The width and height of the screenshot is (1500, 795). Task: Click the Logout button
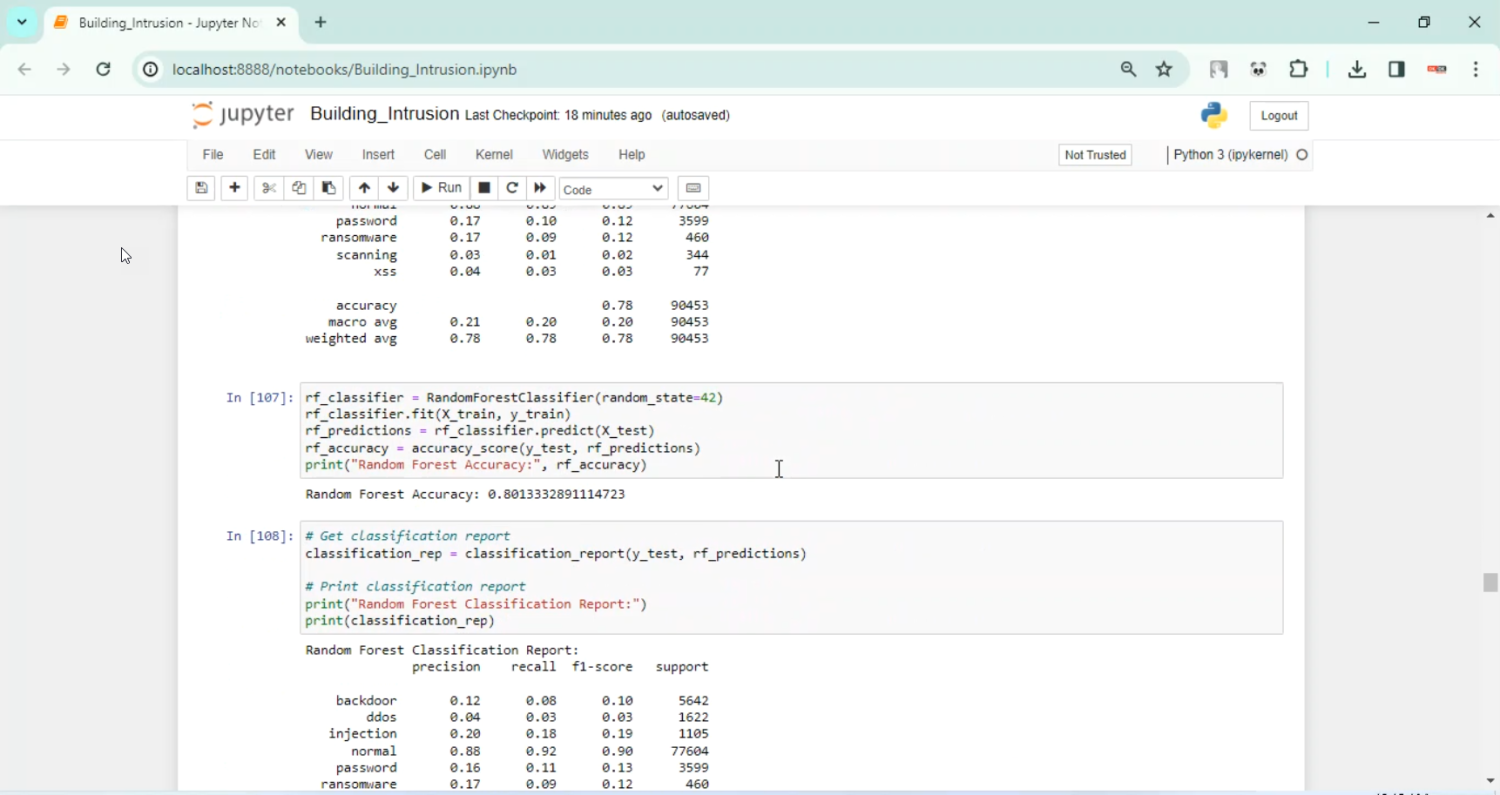[x=1278, y=116]
